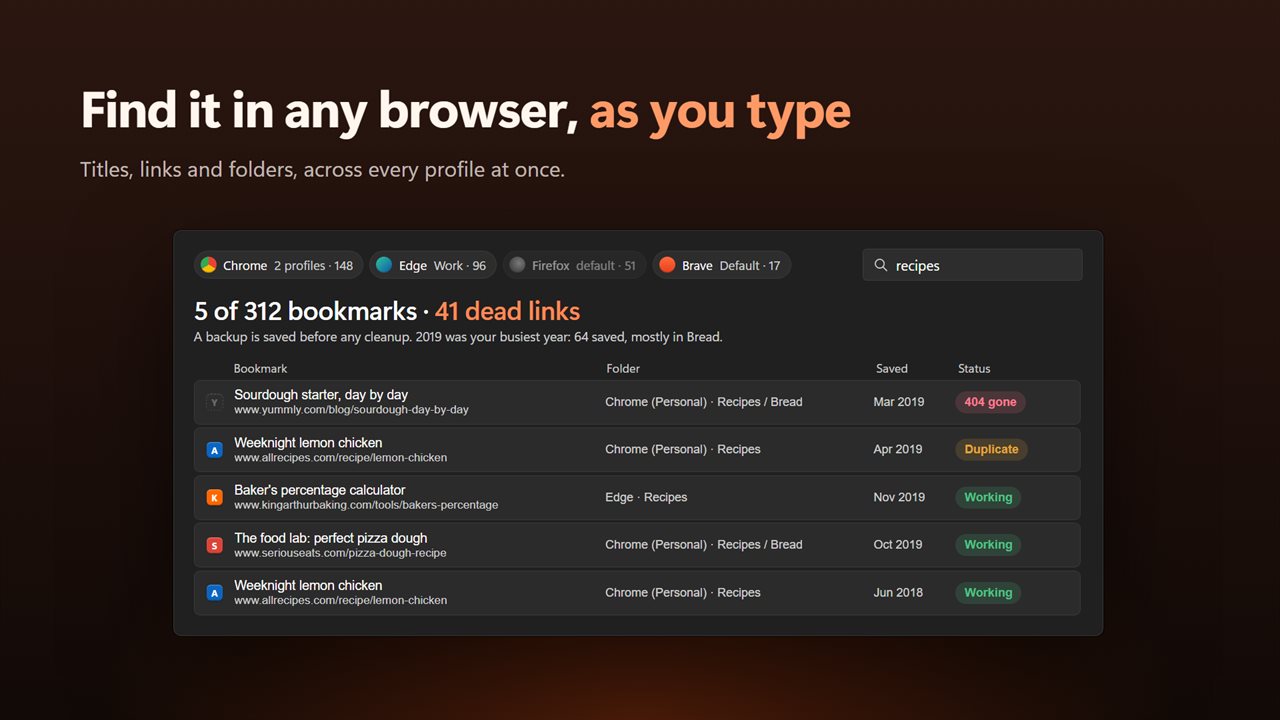This screenshot has width=1280, height=720.
Task: Click the Chrome browser logo icon
Action: 209,265
